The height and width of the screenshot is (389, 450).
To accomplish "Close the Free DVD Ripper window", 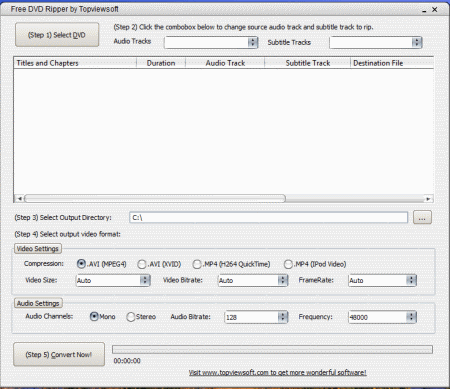I will (435, 10).
